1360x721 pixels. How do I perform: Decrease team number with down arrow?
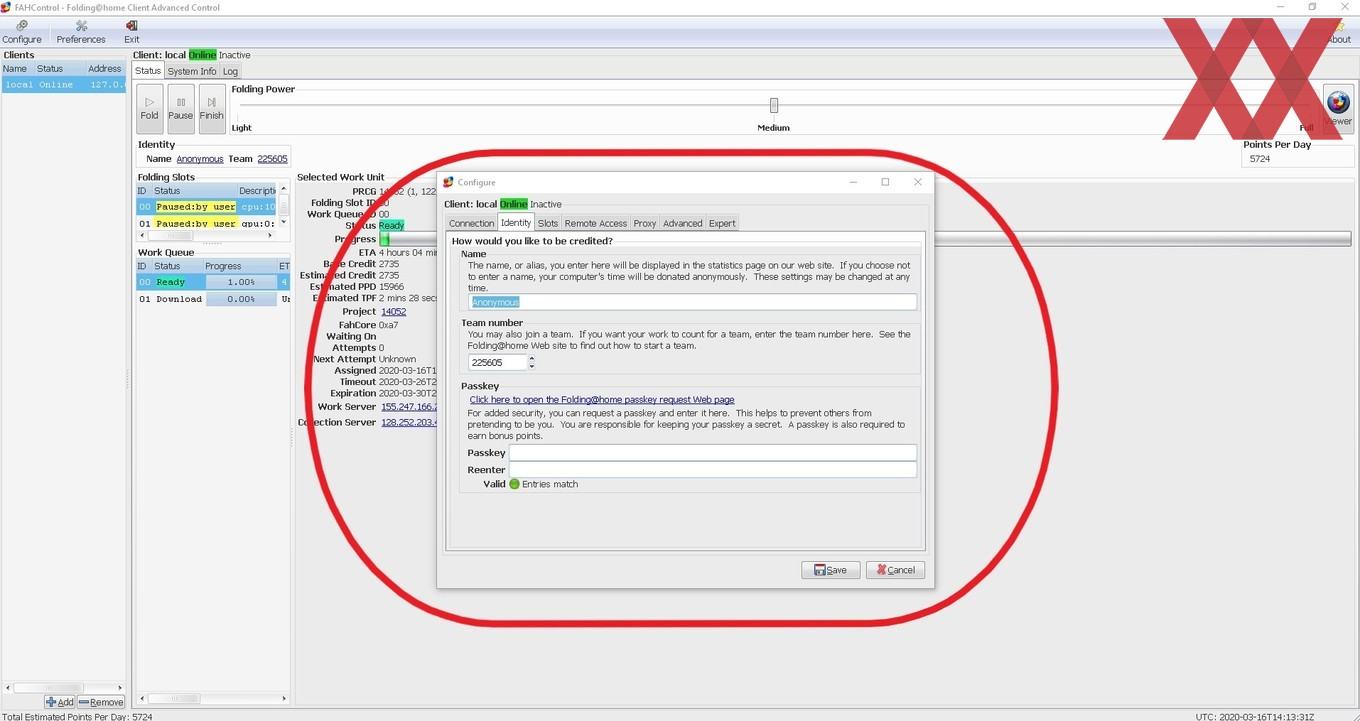(x=532, y=366)
